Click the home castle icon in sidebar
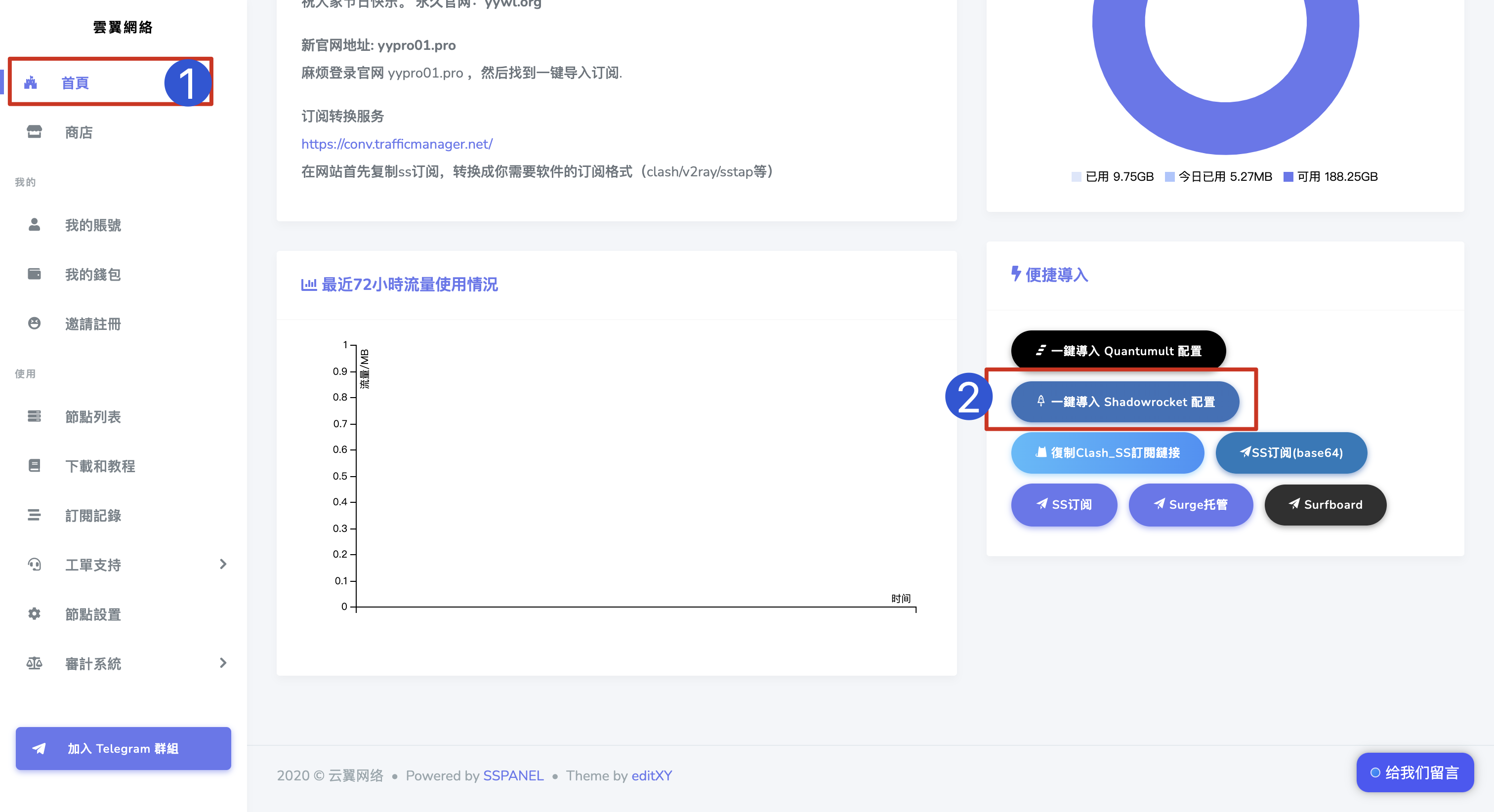The image size is (1494, 812). point(31,82)
